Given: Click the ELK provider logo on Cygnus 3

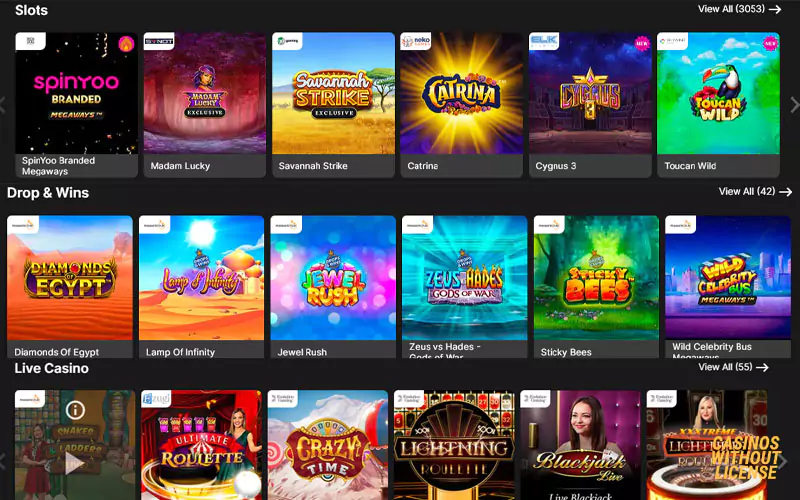Looking at the screenshot, I should pos(543,41).
